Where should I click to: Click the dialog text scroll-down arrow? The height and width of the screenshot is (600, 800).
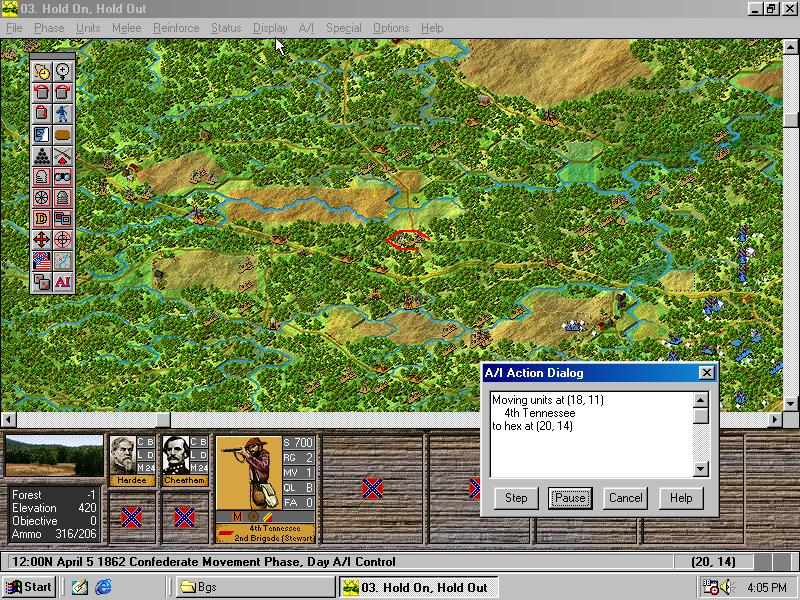[x=701, y=469]
